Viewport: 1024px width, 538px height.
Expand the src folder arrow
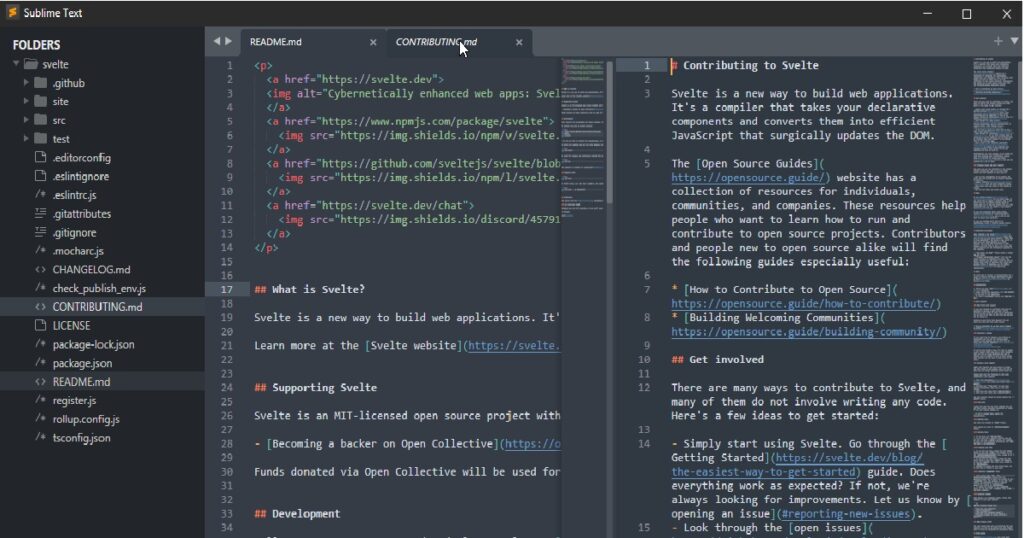pos(26,120)
